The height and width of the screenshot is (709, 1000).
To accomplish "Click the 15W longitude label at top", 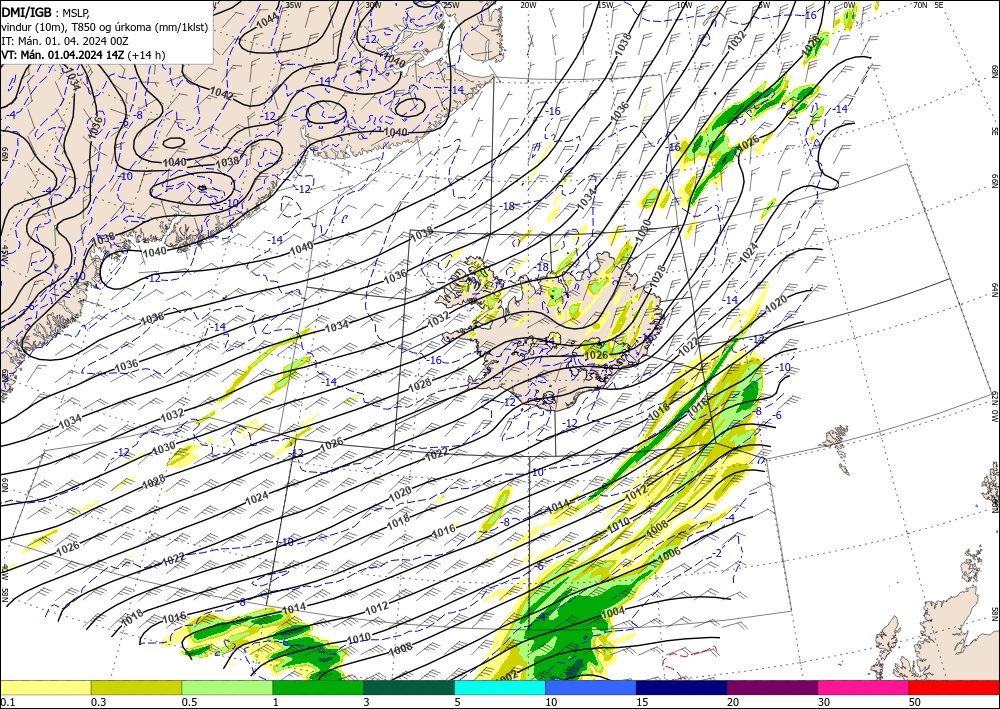I will pos(605,5).
